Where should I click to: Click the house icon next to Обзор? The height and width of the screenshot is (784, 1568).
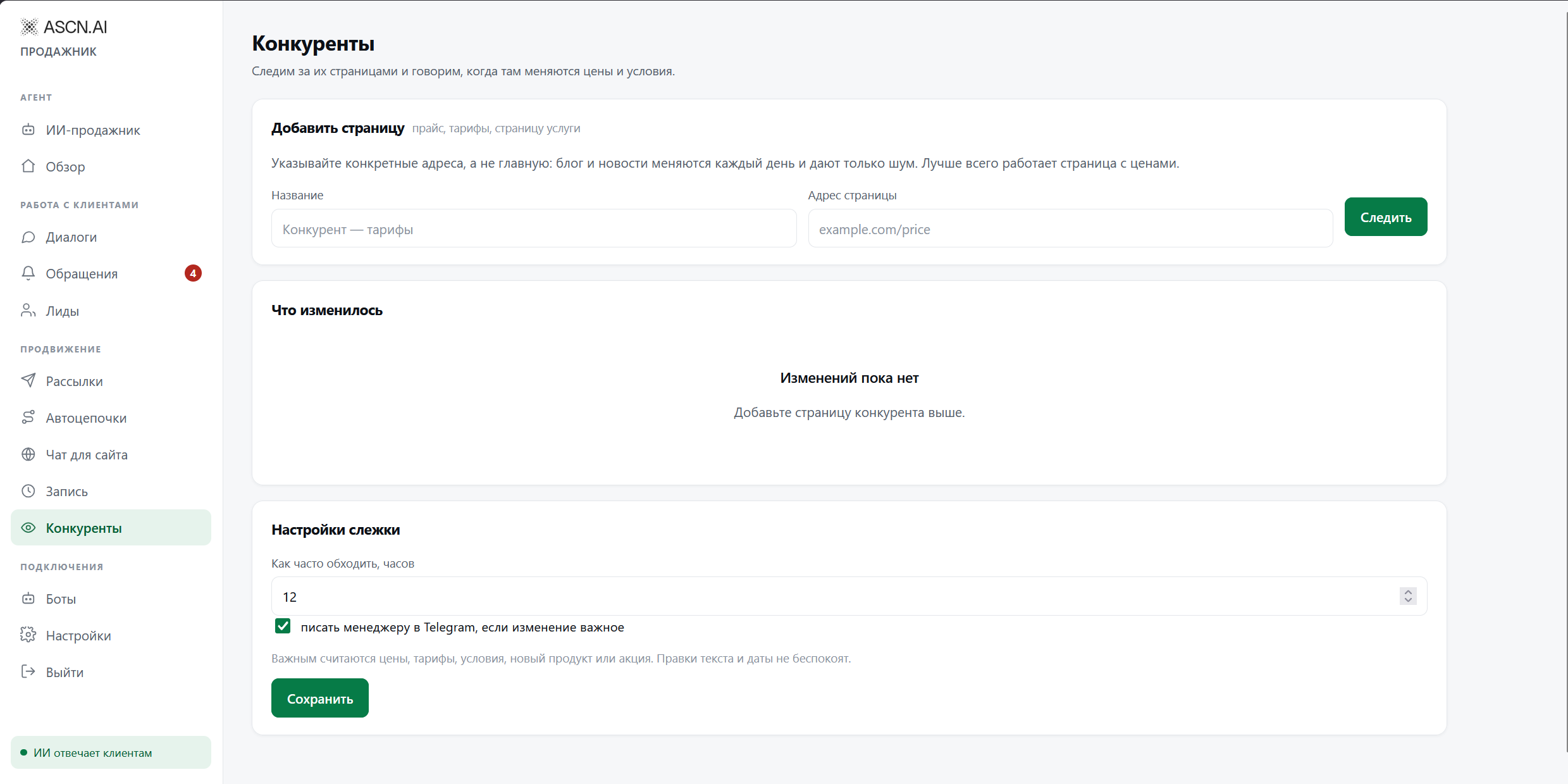point(28,166)
